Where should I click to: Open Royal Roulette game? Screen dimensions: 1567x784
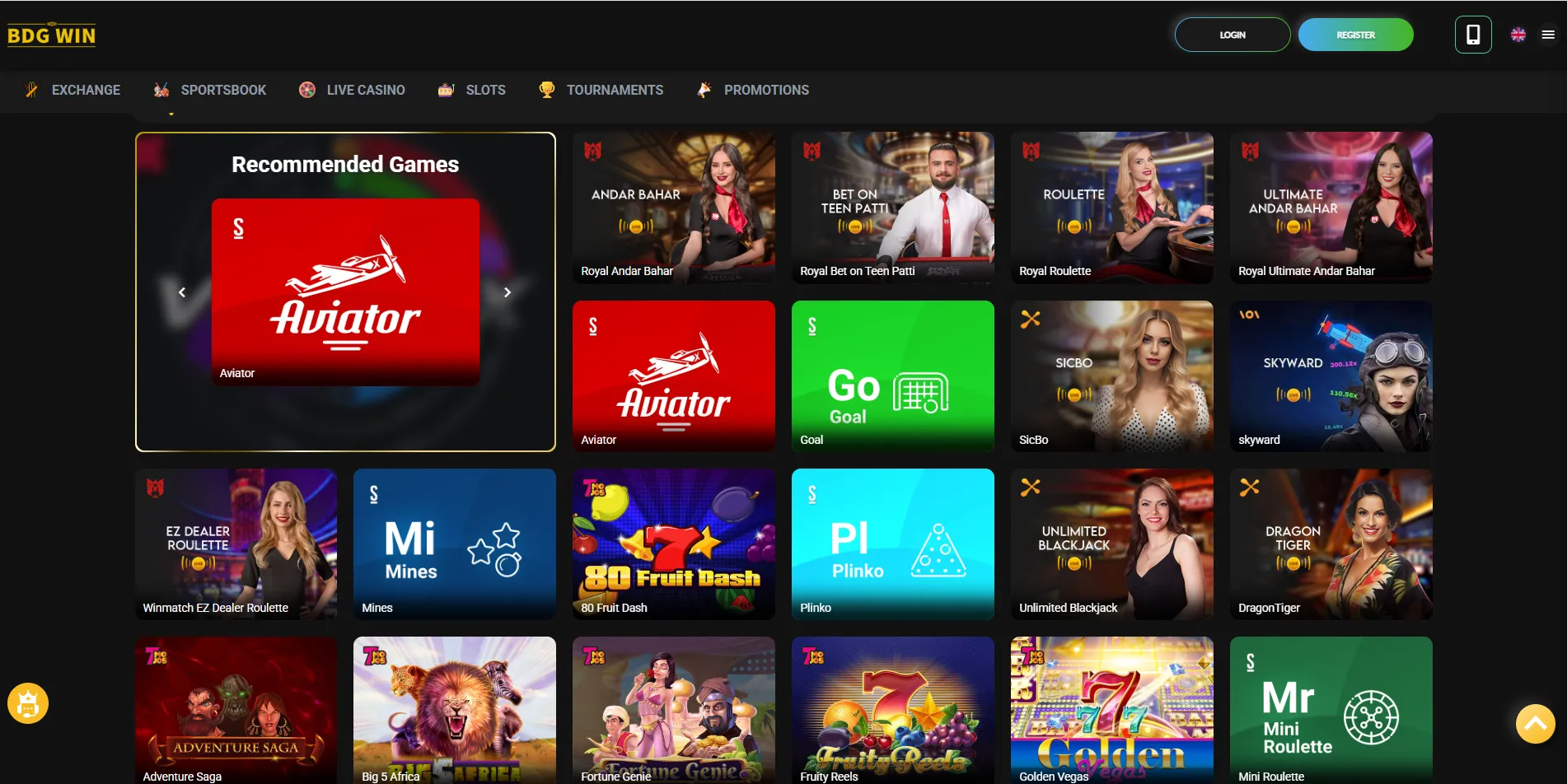click(x=1112, y=208)
